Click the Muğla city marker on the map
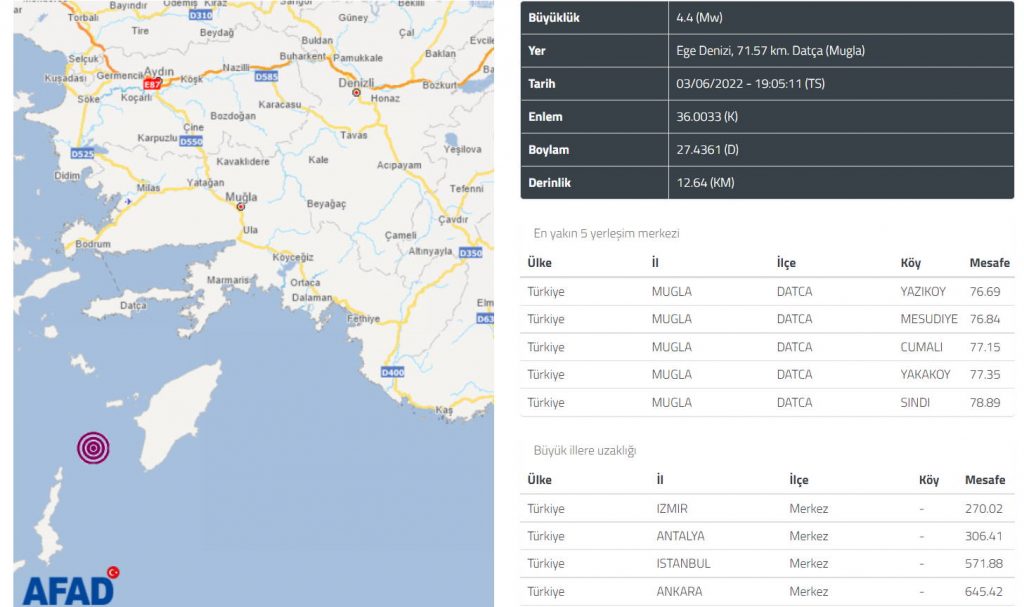This screenshot has width=1024, height=607. point(240,207)
